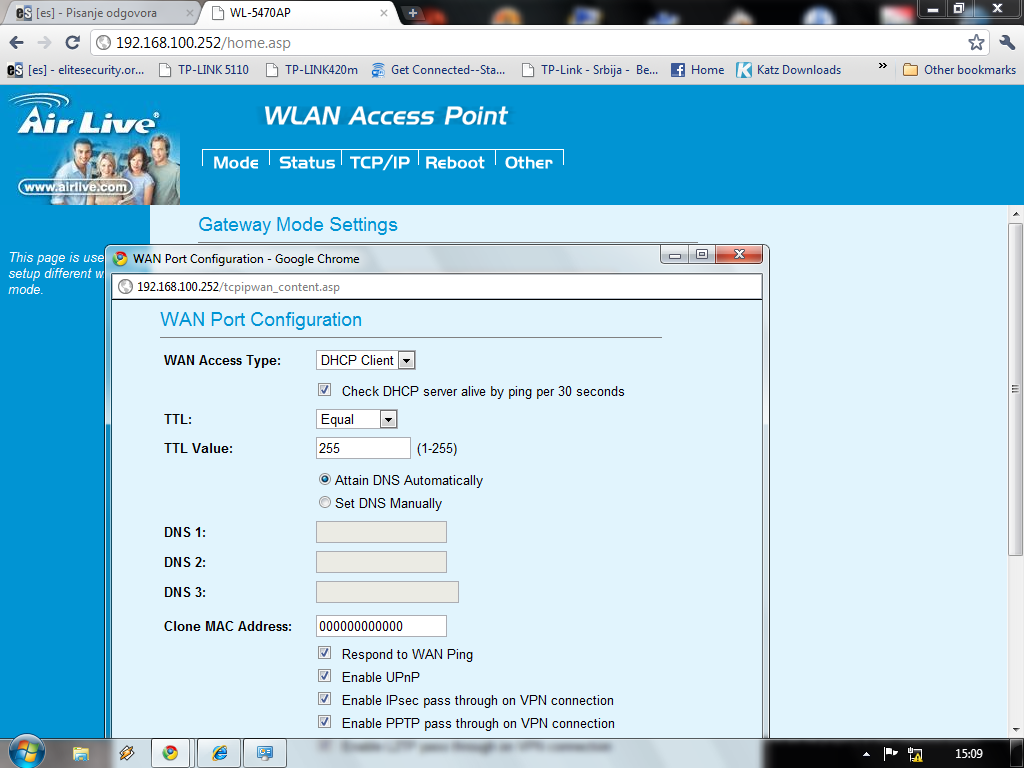Screen dimensions: 1024x768
Task: Switch to Google Chrome in the taskbar
Action: pos(170,754)
